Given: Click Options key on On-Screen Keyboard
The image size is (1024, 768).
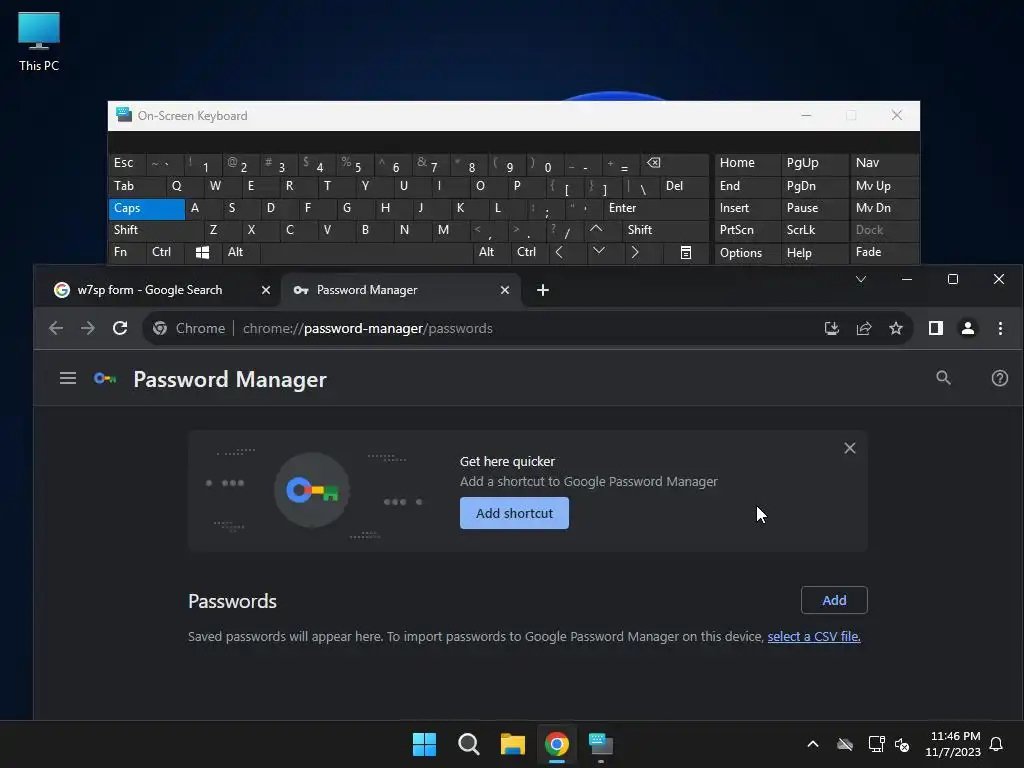Looking at the screenshot, I should pyautogui.click(x=747, y=252).
